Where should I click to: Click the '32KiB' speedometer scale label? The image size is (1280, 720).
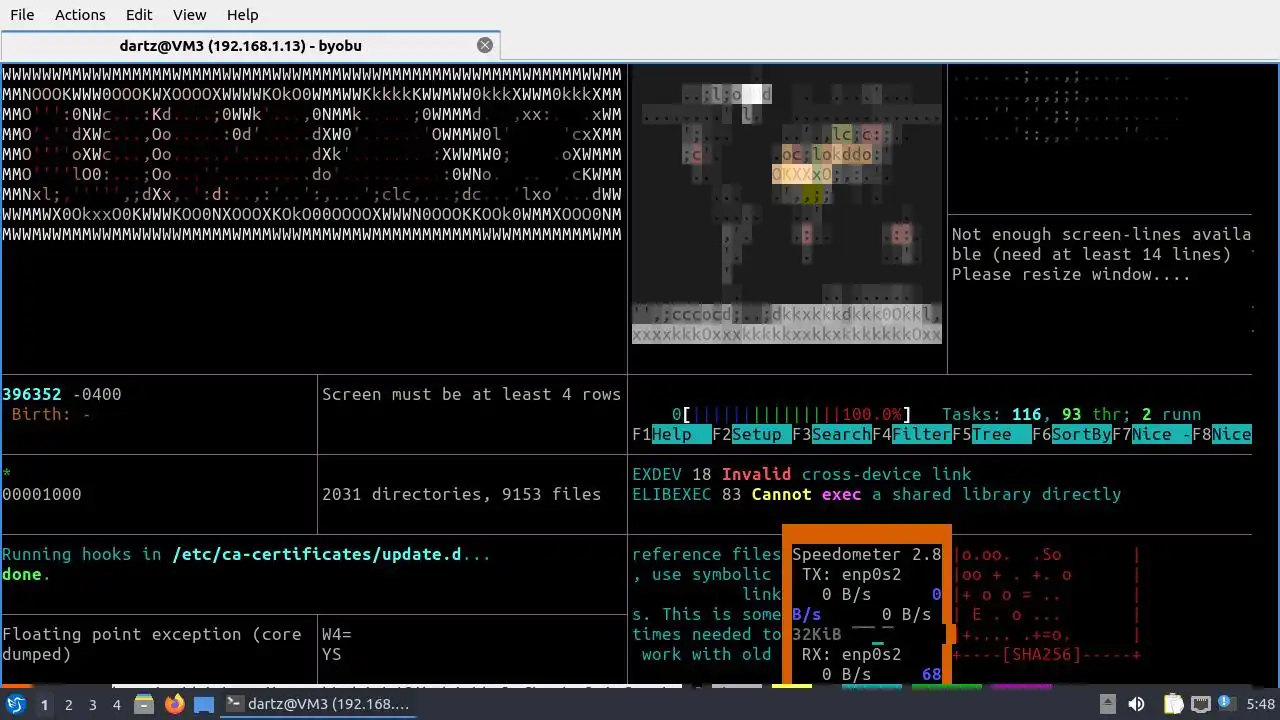[817, 634]
